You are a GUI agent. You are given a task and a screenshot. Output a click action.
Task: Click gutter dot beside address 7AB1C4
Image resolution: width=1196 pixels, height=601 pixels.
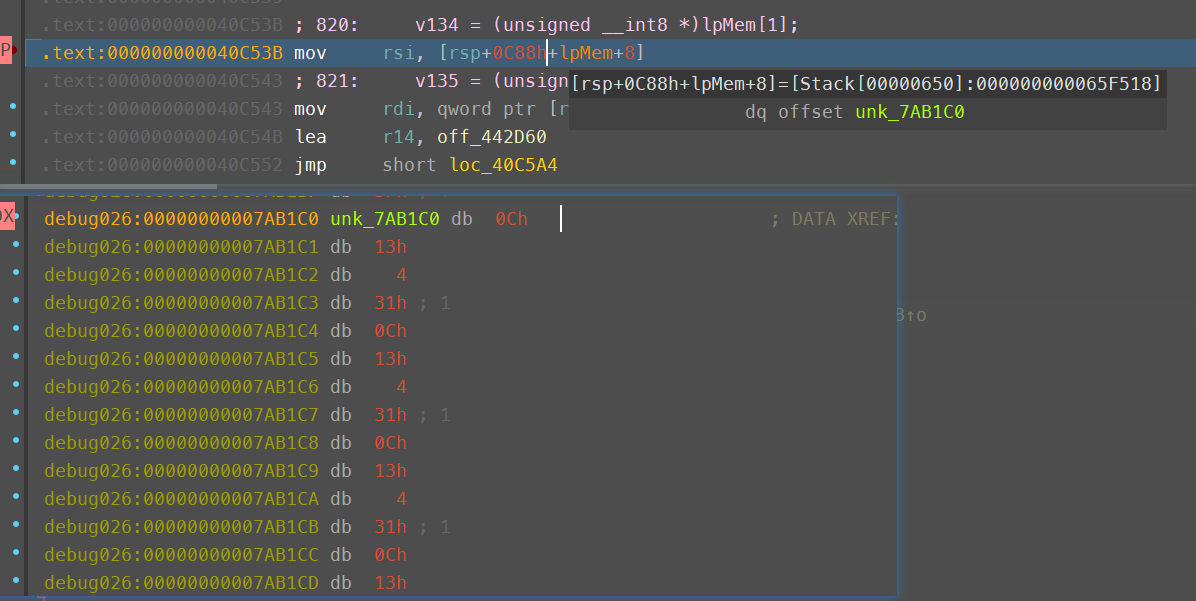tap(16, 329)
